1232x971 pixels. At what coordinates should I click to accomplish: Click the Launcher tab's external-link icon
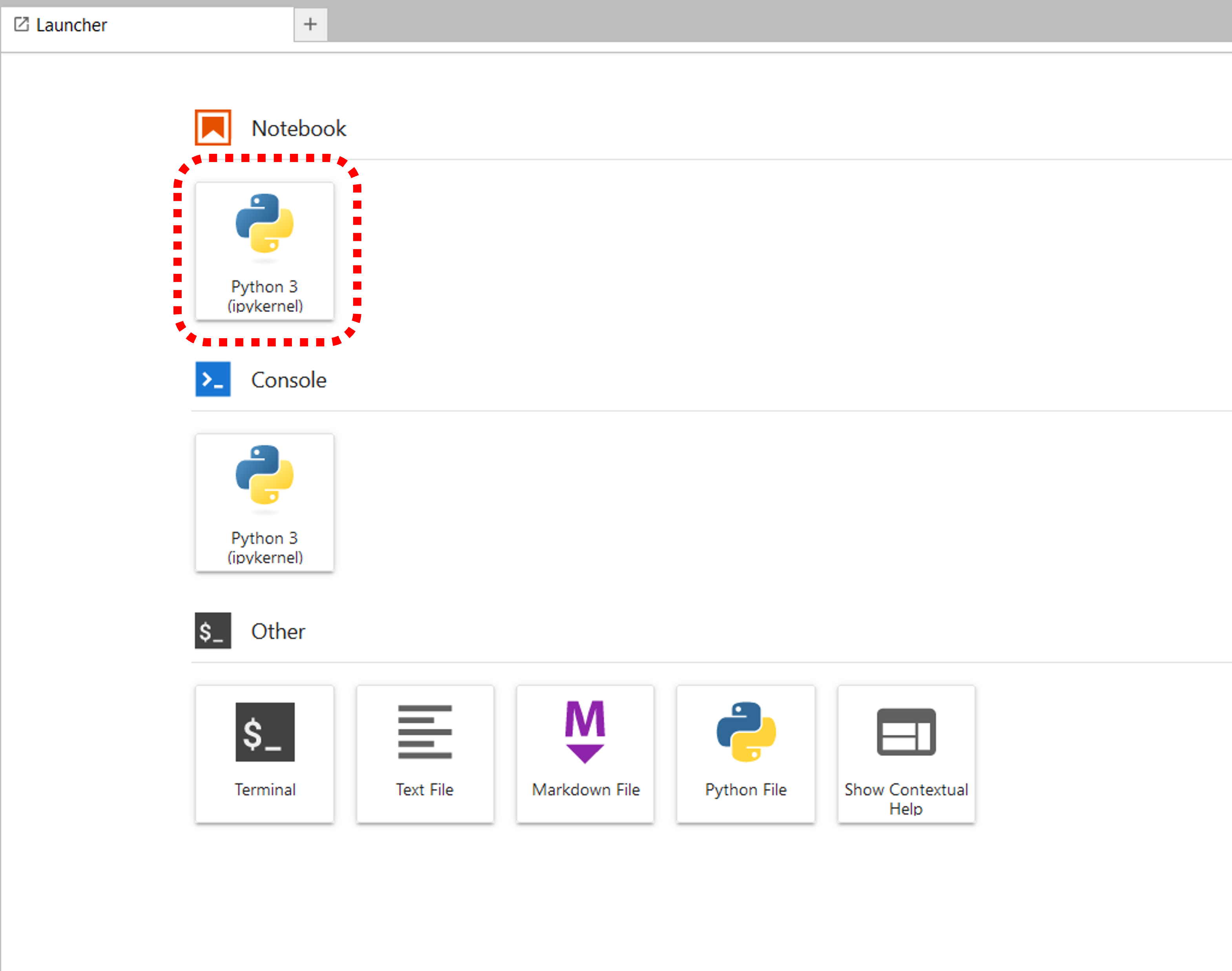click(x=21, y=24)
